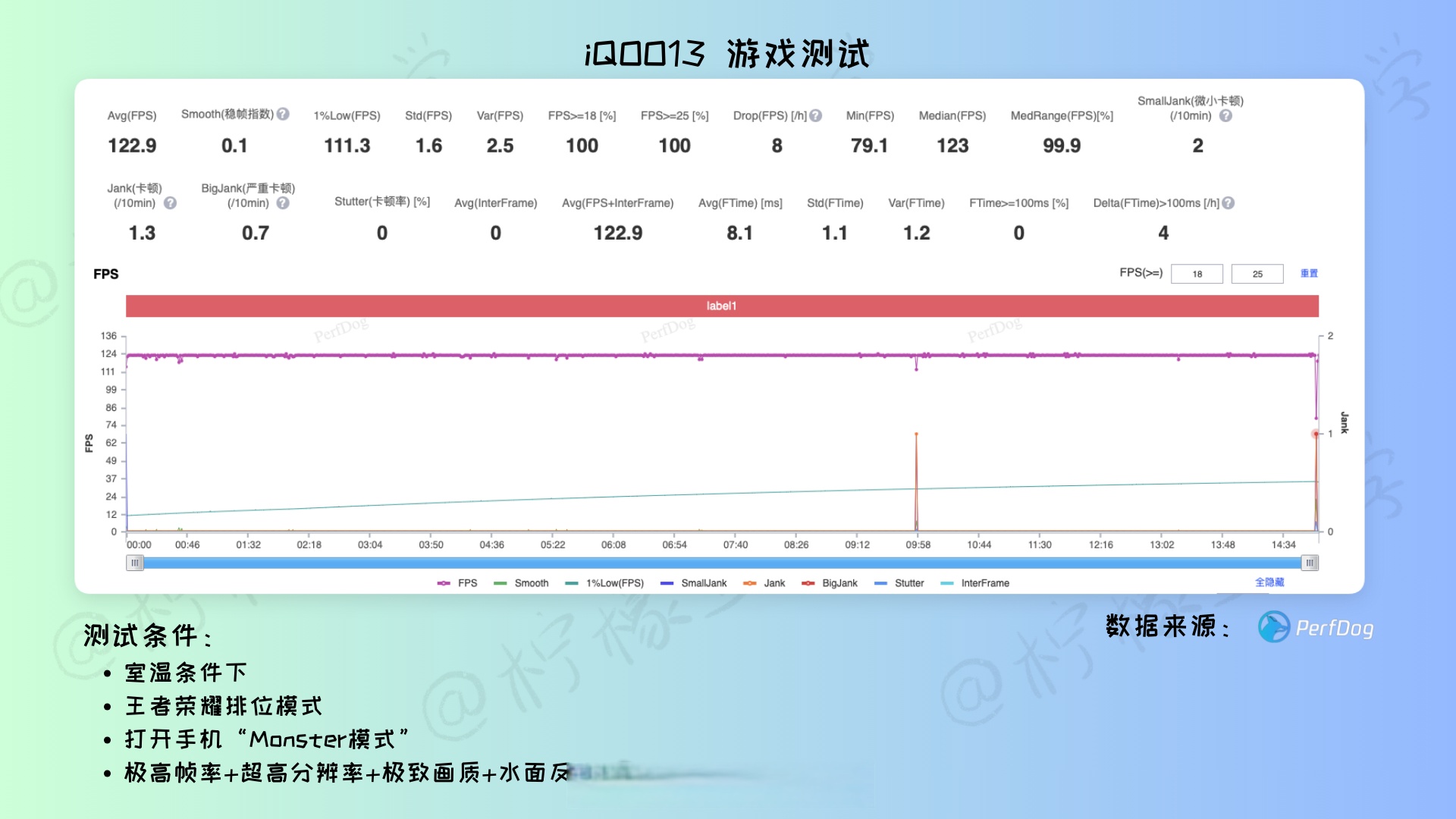Click the blue timeline range slider track
This screenshot has height=819, width=1456.
720,562
